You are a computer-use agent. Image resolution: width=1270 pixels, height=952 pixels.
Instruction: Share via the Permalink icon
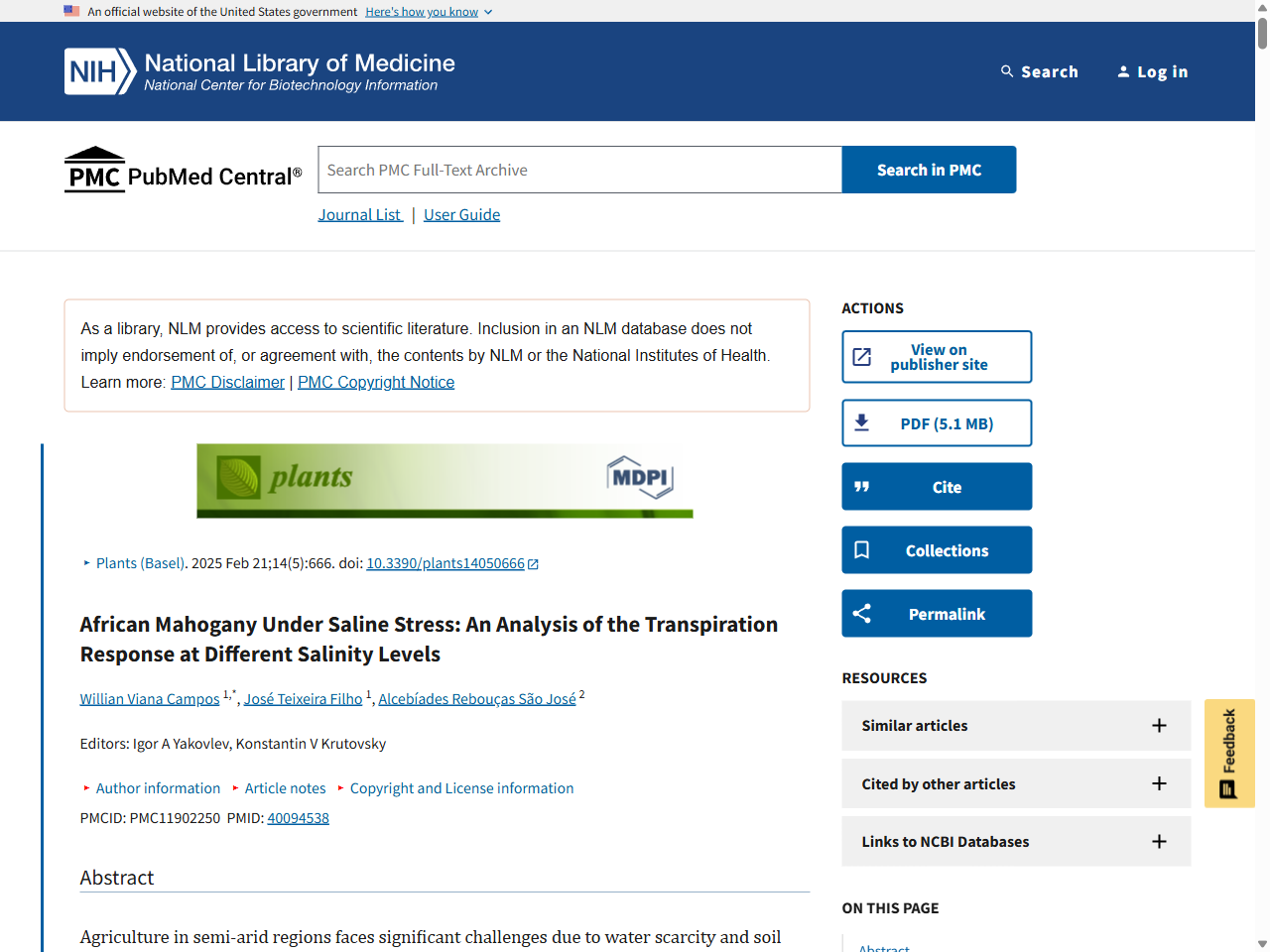[860, 613]
